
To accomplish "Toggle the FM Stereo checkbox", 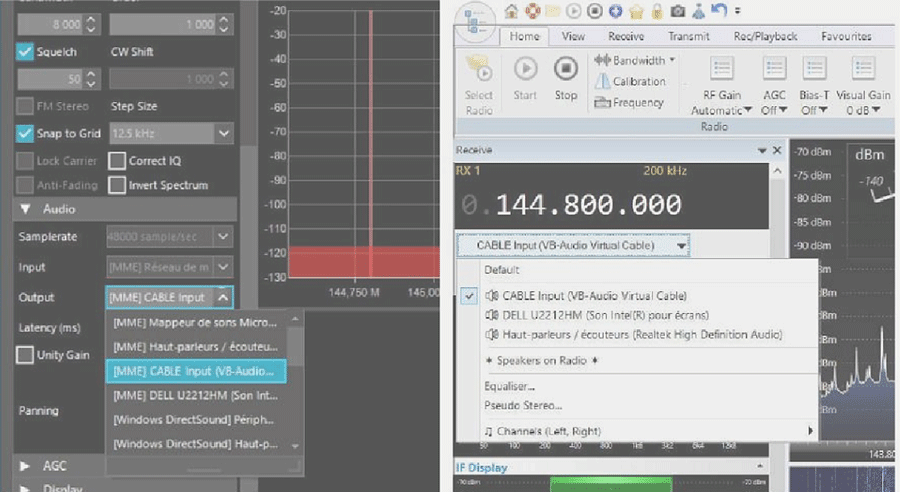I will 25,106.
